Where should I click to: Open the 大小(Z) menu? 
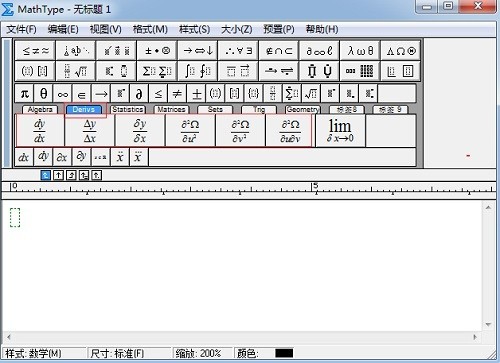pyautogui.click(x=237, y=30)
